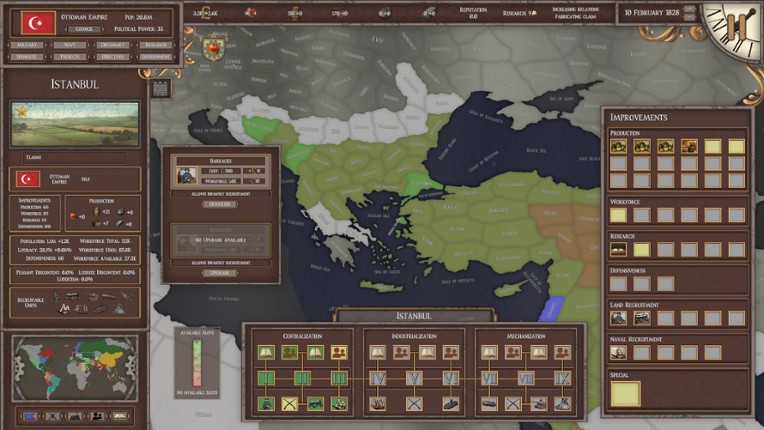764x430 pixels.
Task: Click the large yellow Special improvement slot
Action: (x=626, y=394)
